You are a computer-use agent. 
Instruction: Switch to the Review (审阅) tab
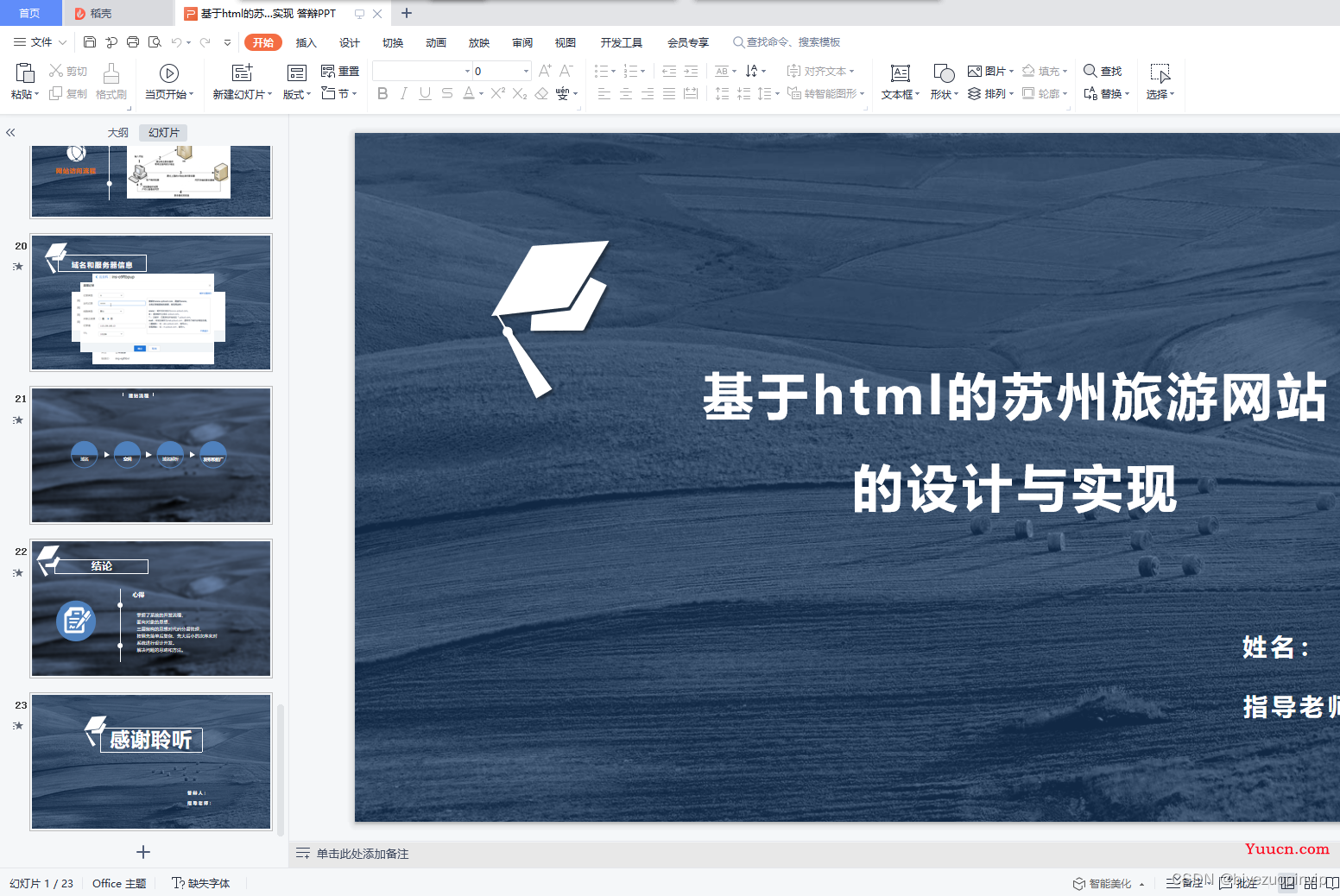[x=522, y=42]
